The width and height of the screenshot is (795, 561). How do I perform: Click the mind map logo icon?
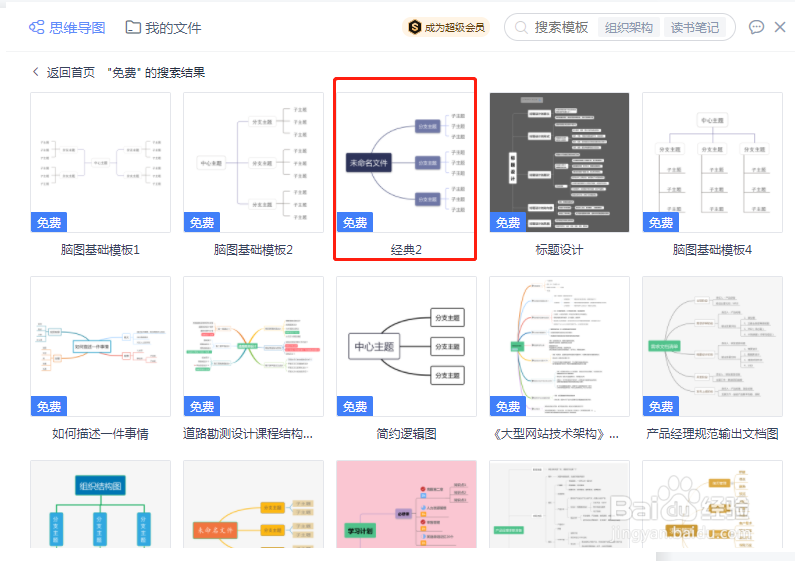pyautogui.click(x=37, y=27)
